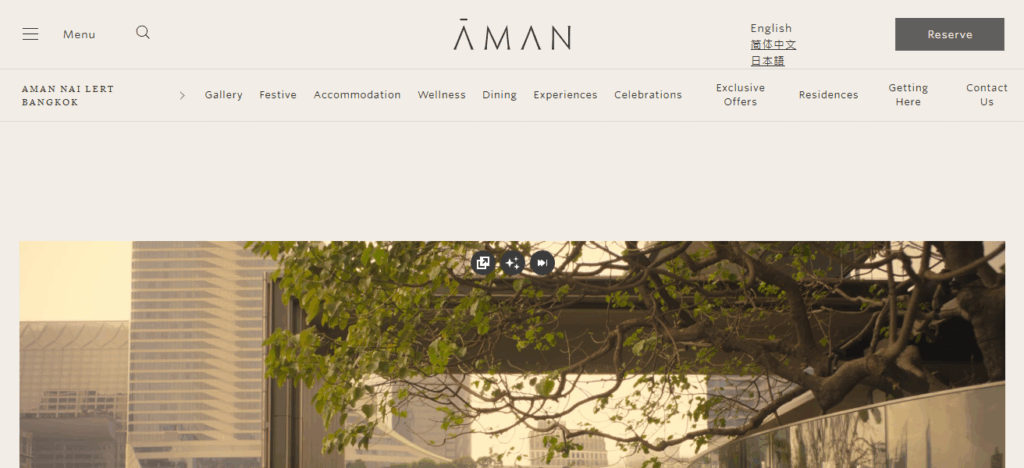This screenshot has height=468, width=1024.
Task: Open video in picture-in-picture overlay icon
Action: point(483,263)
